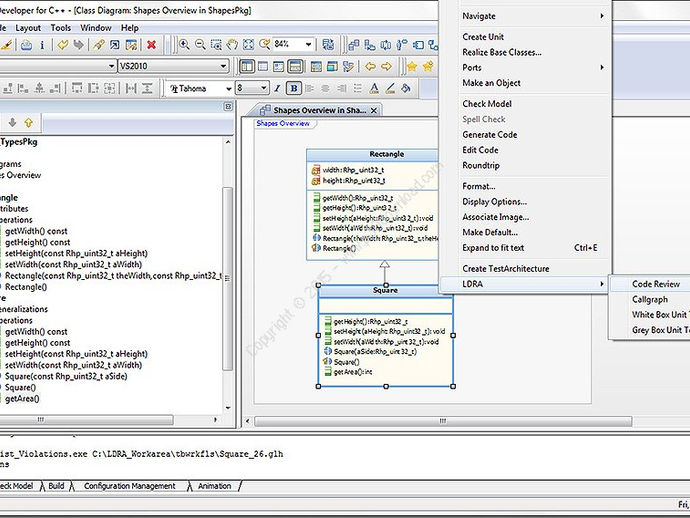Open the Tahoma font dropdown

(x=228, y=88)
